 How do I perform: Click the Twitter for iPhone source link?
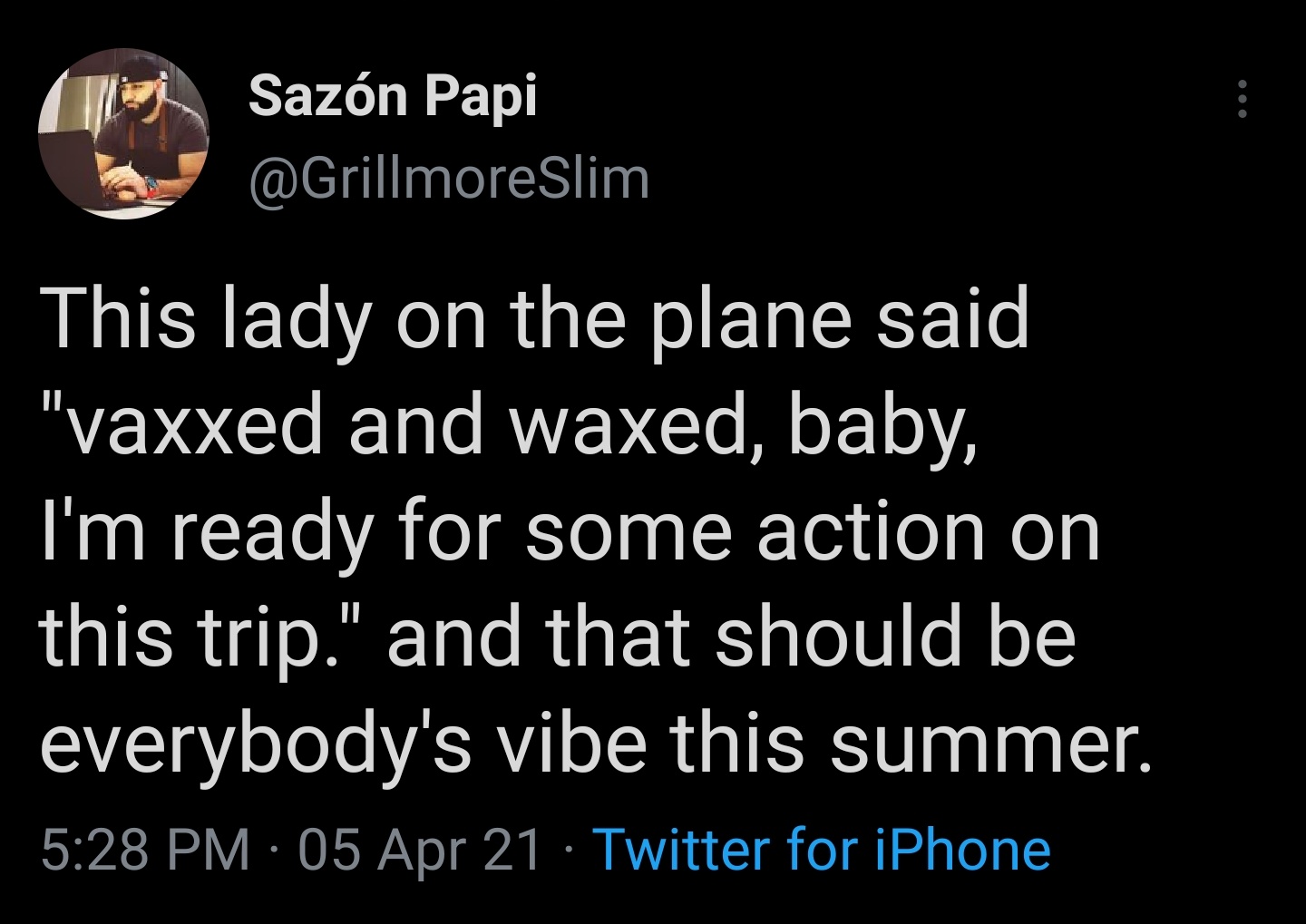click(x=822, y=851)
